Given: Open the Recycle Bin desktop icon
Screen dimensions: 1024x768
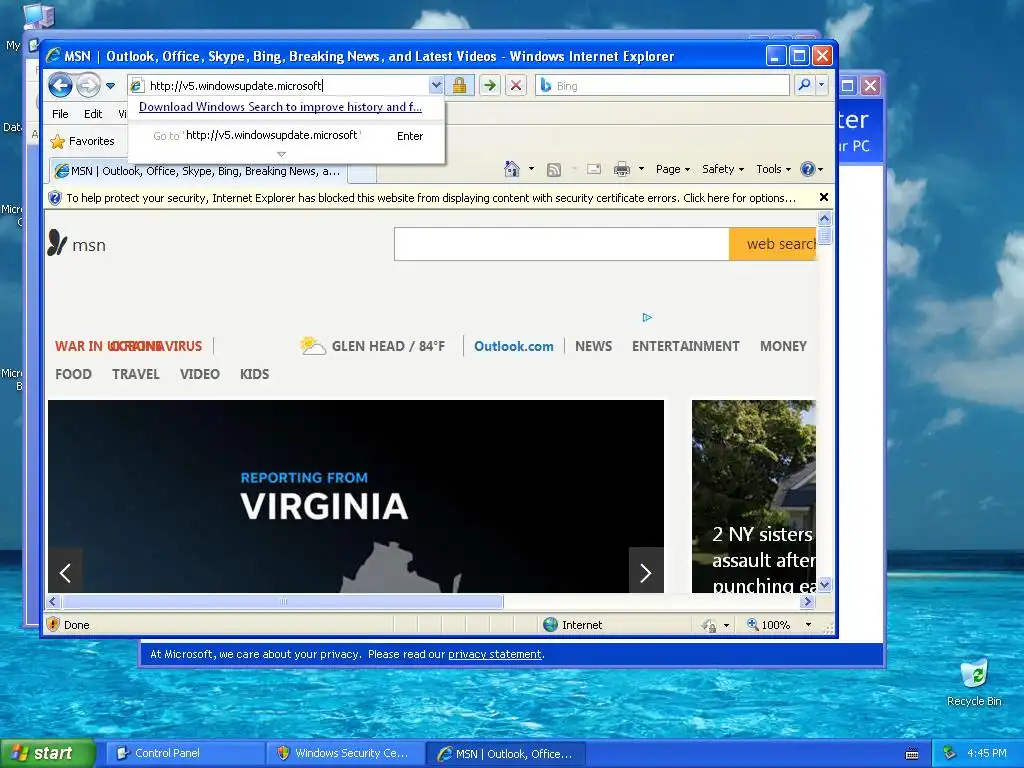Looking at the screenshot, I should coord(974,682).
